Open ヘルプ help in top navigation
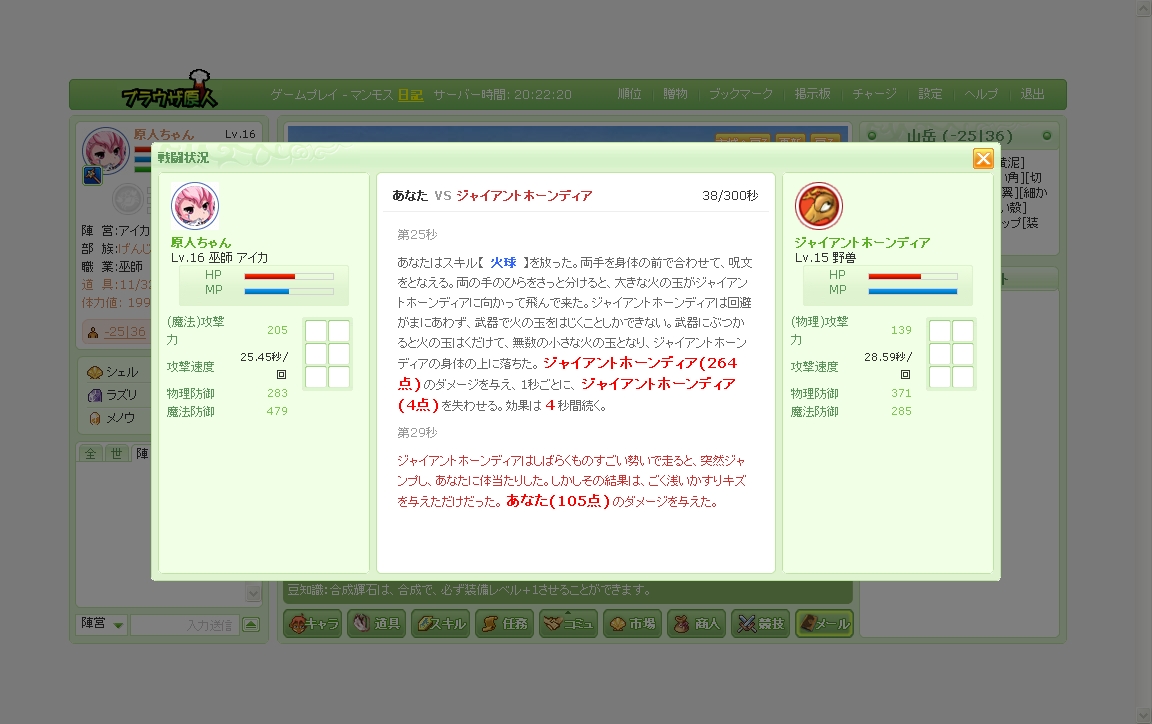Viewport: 1152px width, 724px height. coord(981,94)
